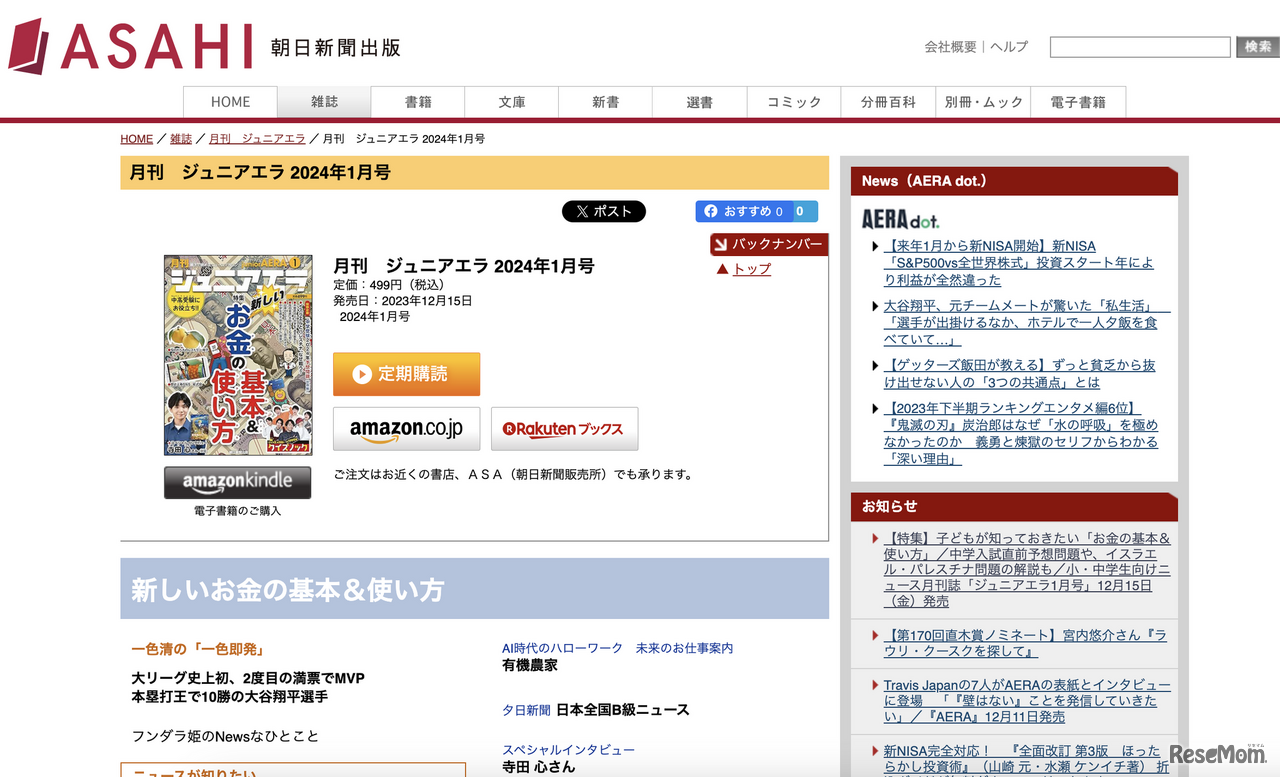Open the 大谷翔平 元チームメート news link

1020,322
